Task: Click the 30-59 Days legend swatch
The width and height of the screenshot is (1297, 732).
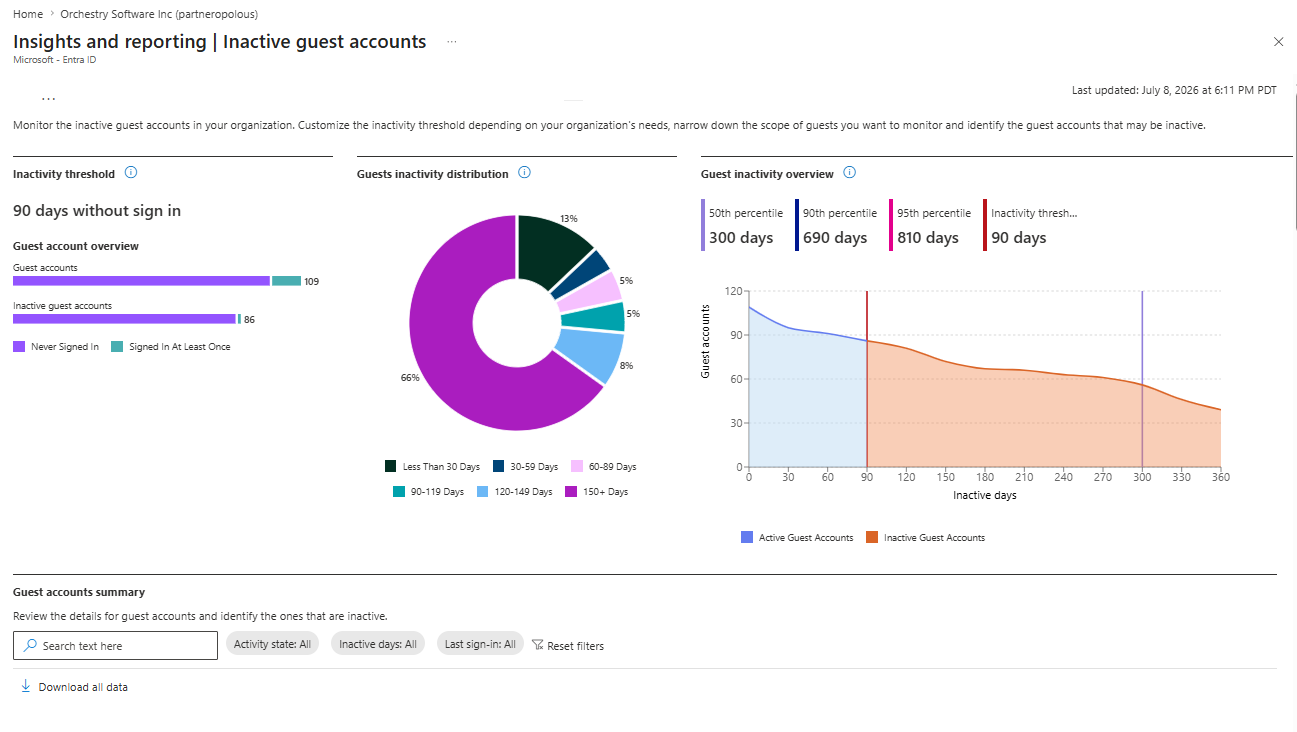Action: (498, 467)
